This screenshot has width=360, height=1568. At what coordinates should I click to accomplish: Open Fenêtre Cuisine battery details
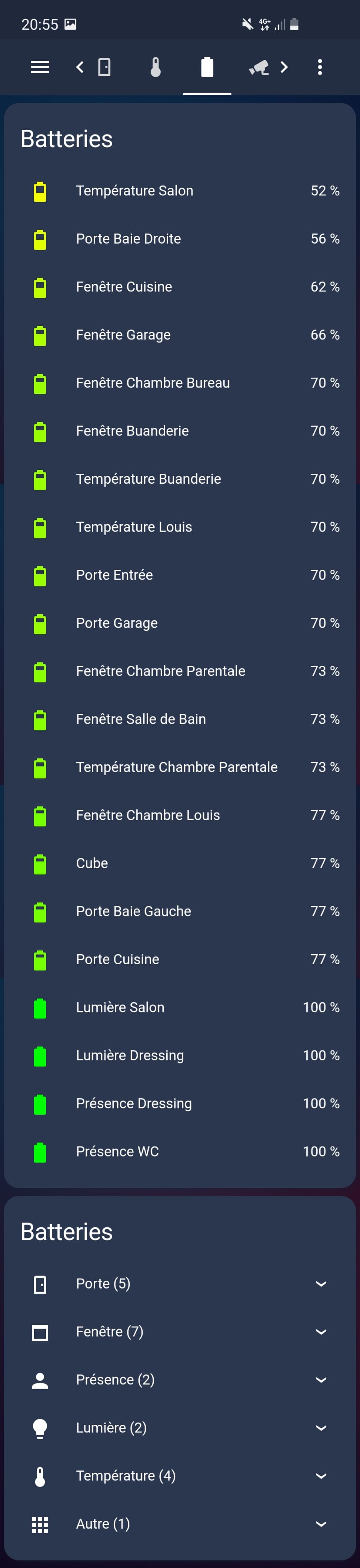[x=180, y=287]
